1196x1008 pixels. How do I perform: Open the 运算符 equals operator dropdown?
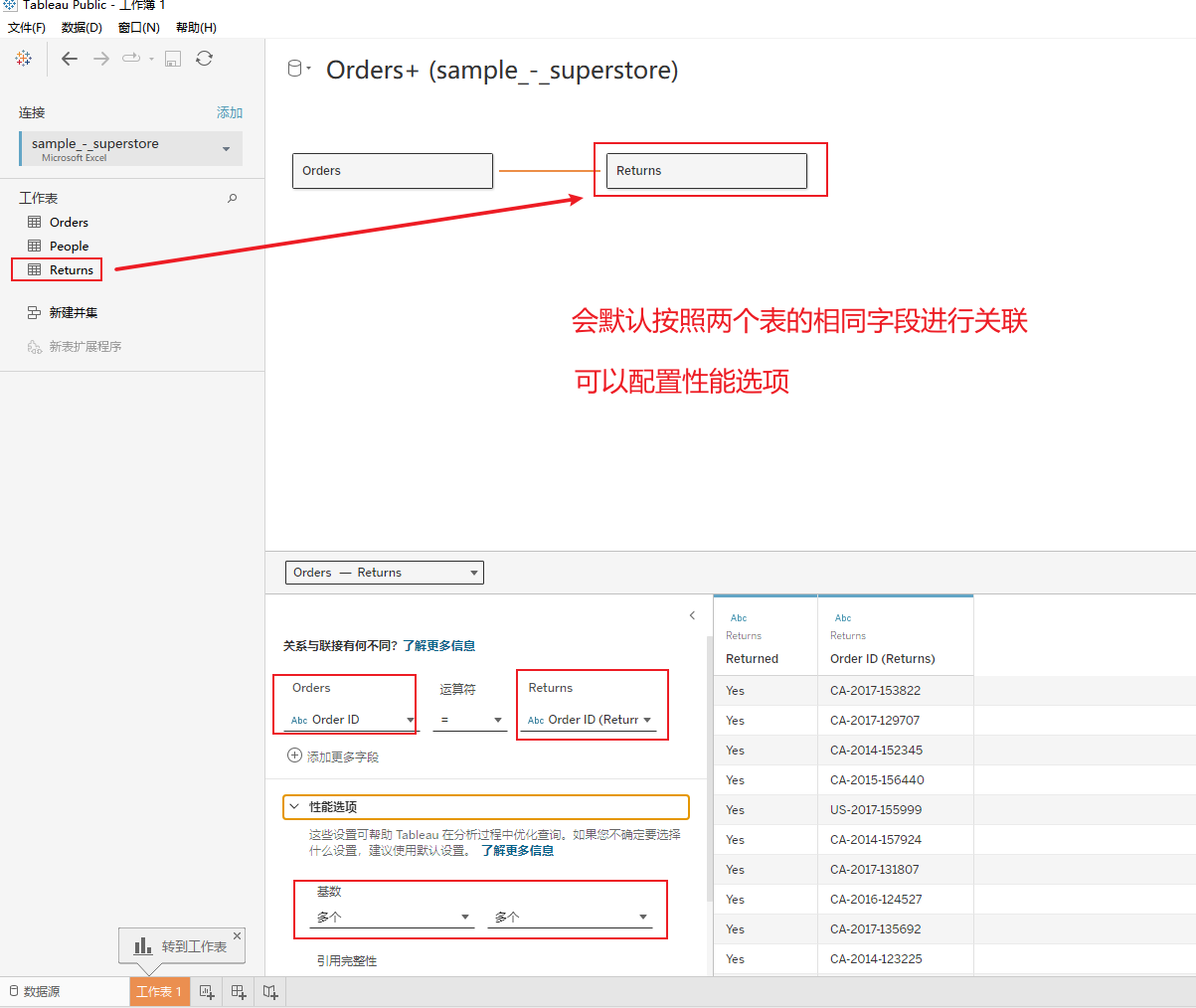coord(470,720)
